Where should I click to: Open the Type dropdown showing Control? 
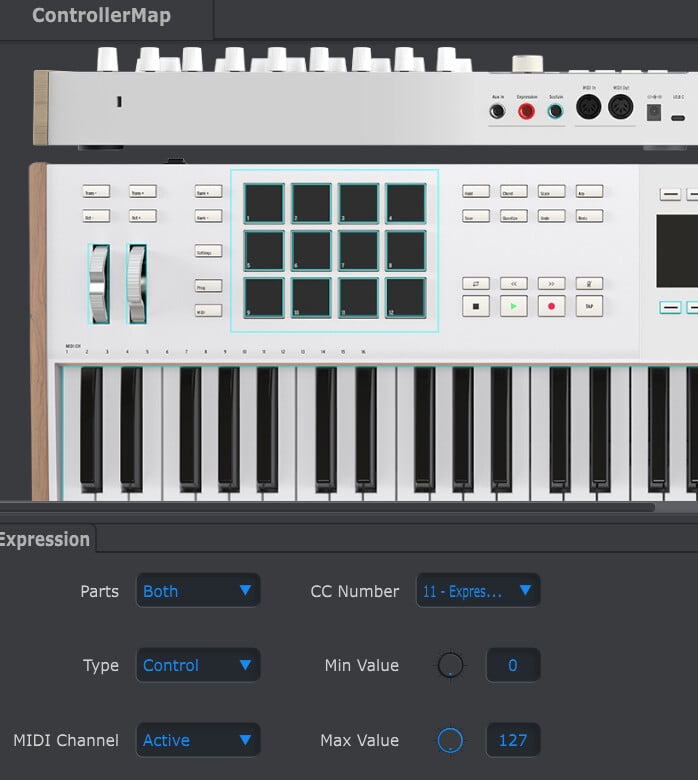tap(198, 665)
